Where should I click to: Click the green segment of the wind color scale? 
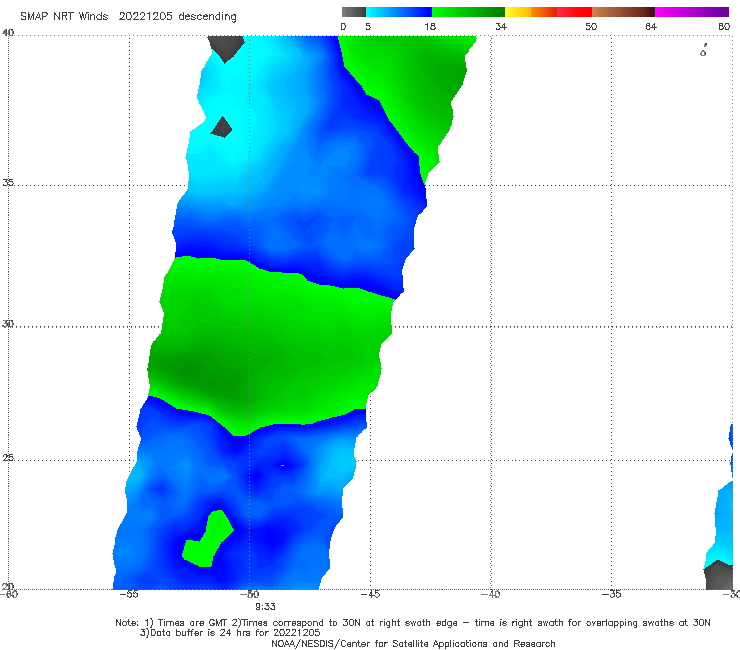pos(468,12)
